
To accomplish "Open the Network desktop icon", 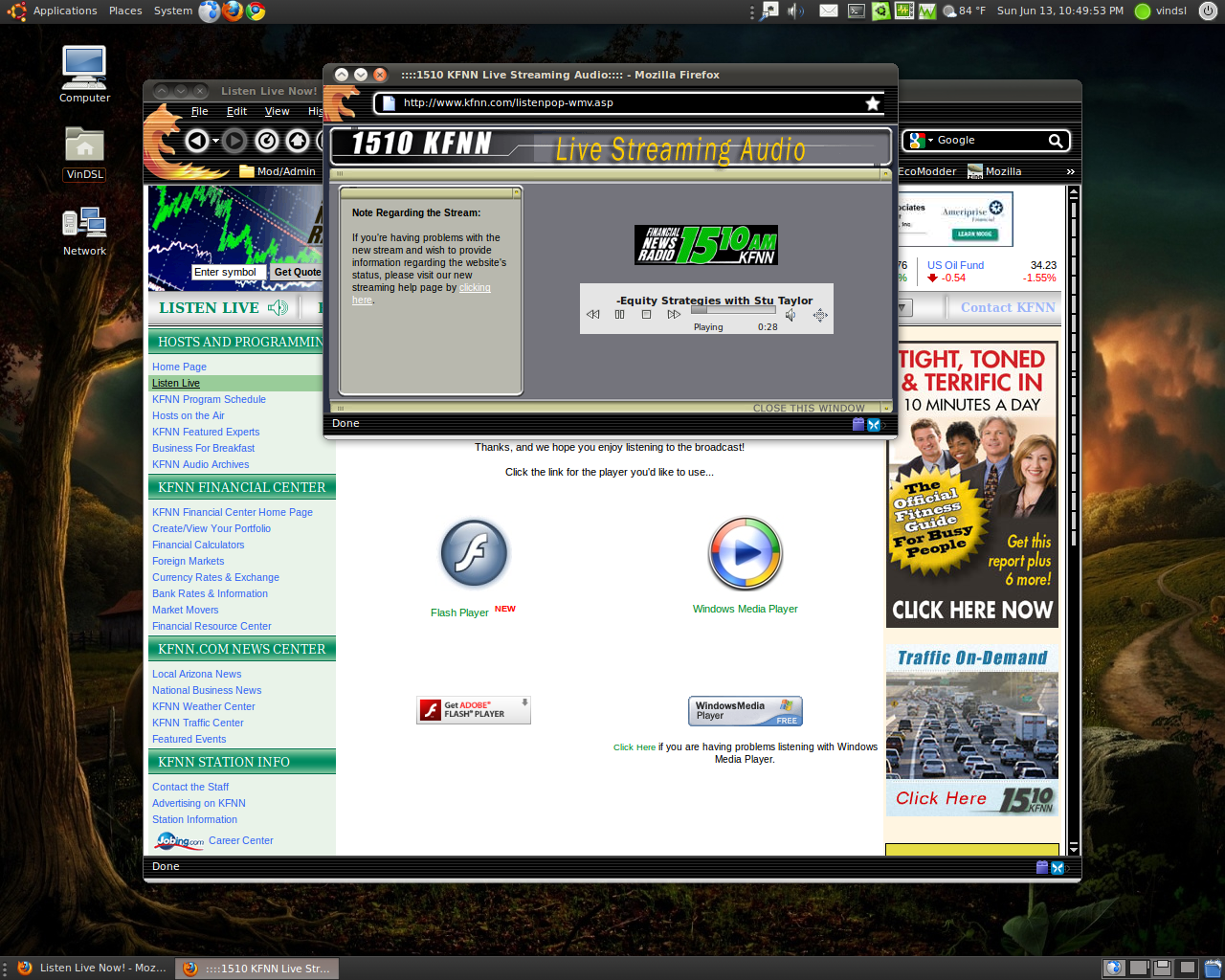I will 84,232.
